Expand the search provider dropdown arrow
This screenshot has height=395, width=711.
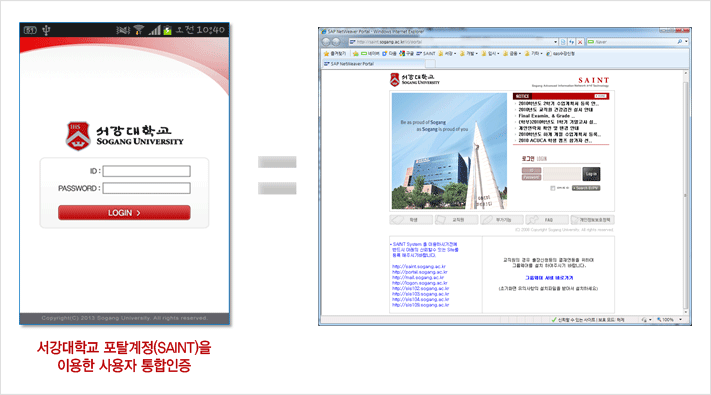(x=686, y=42)
